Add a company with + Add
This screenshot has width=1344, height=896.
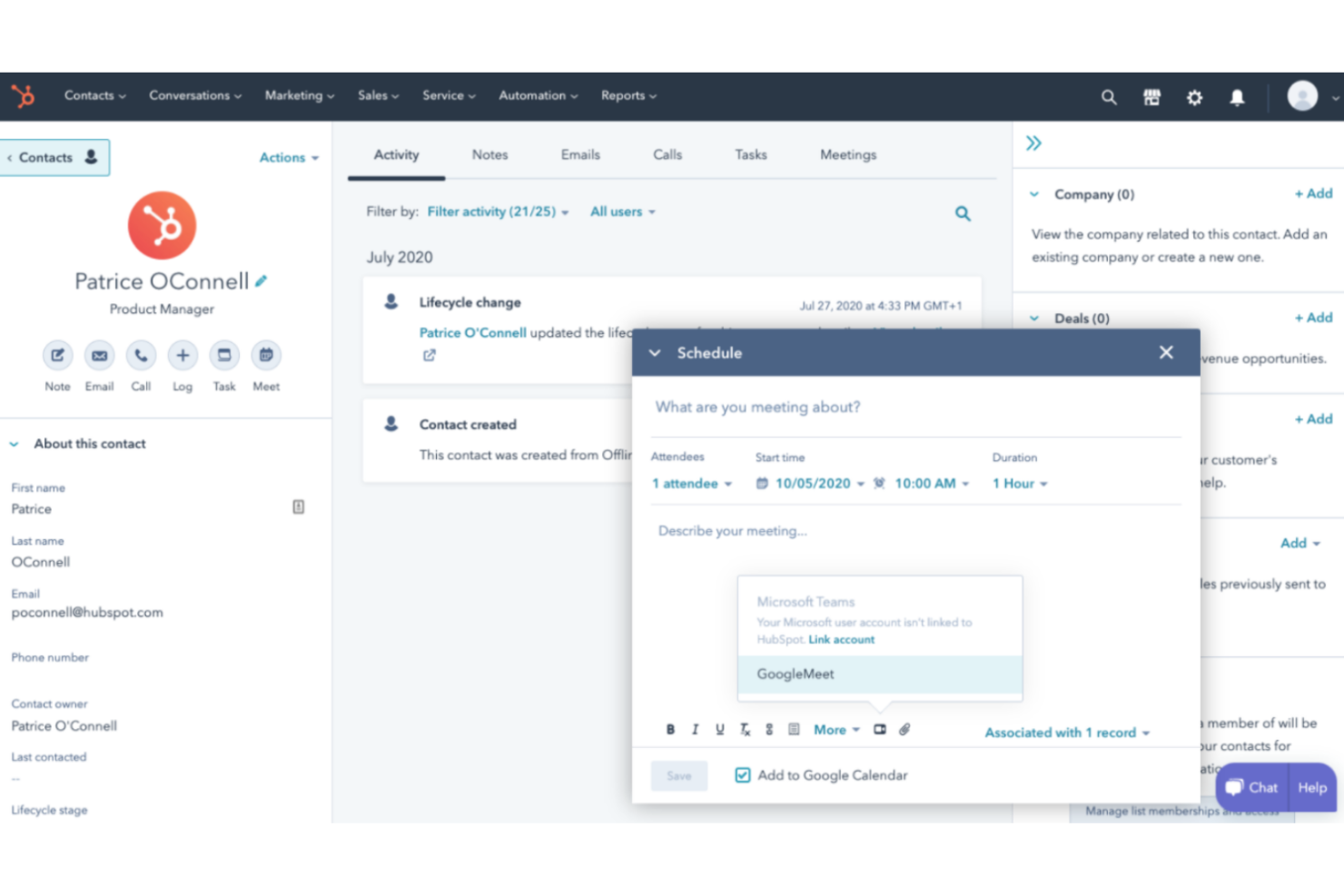point(1314,193)
